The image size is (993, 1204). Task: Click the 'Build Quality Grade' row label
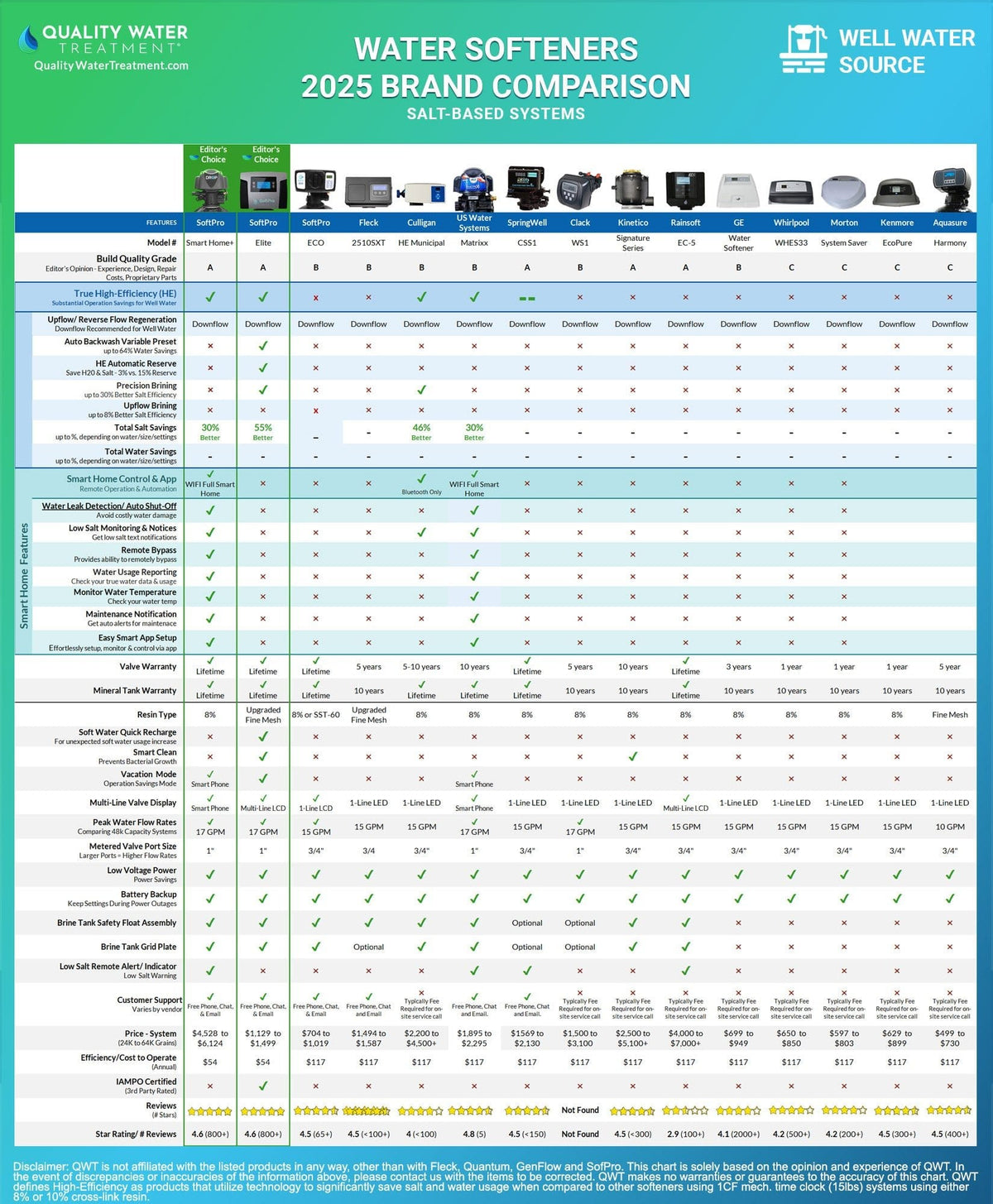point(137,259)
